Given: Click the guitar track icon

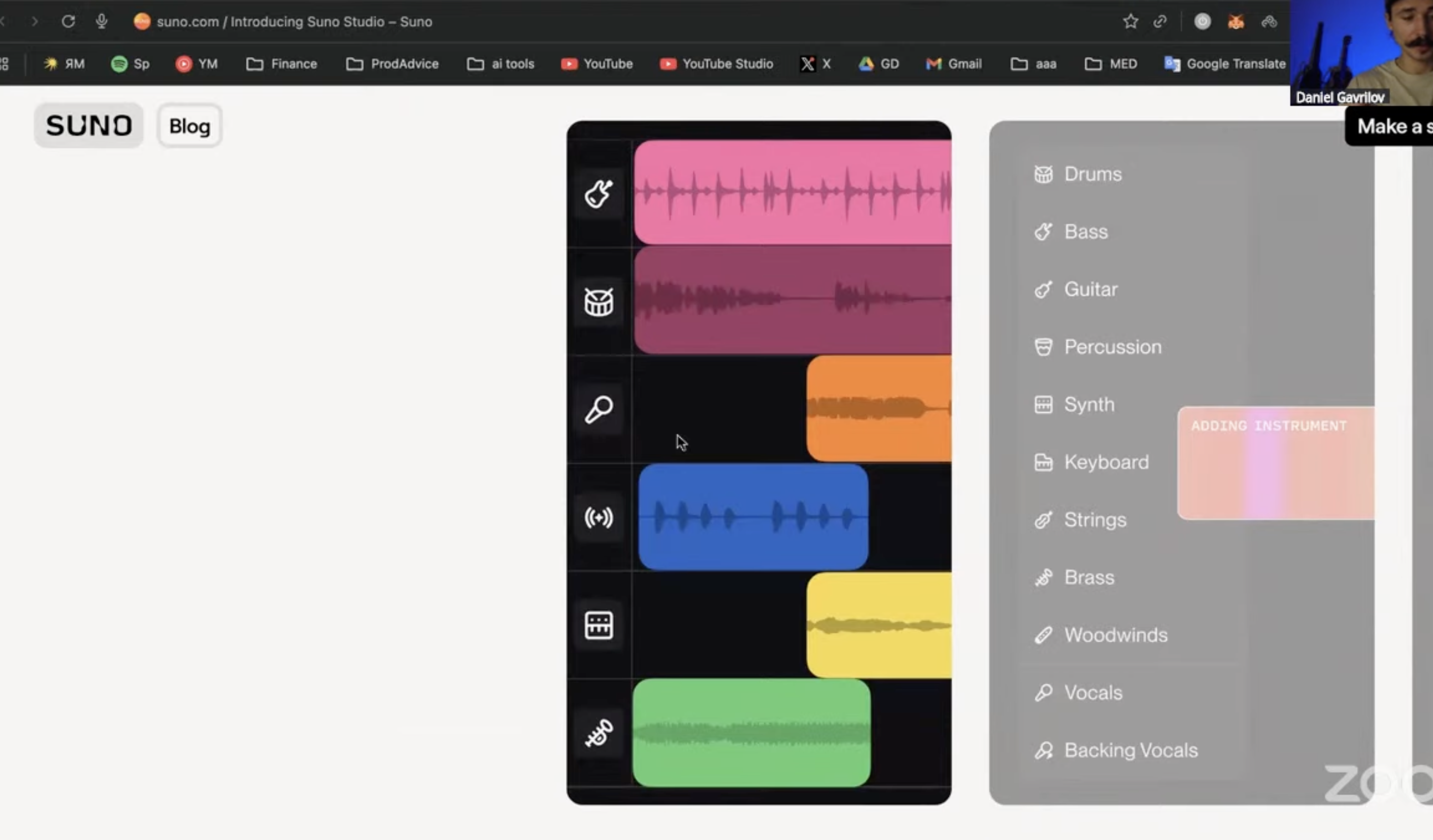Looking at the screenshot, I should click(598, 194).
